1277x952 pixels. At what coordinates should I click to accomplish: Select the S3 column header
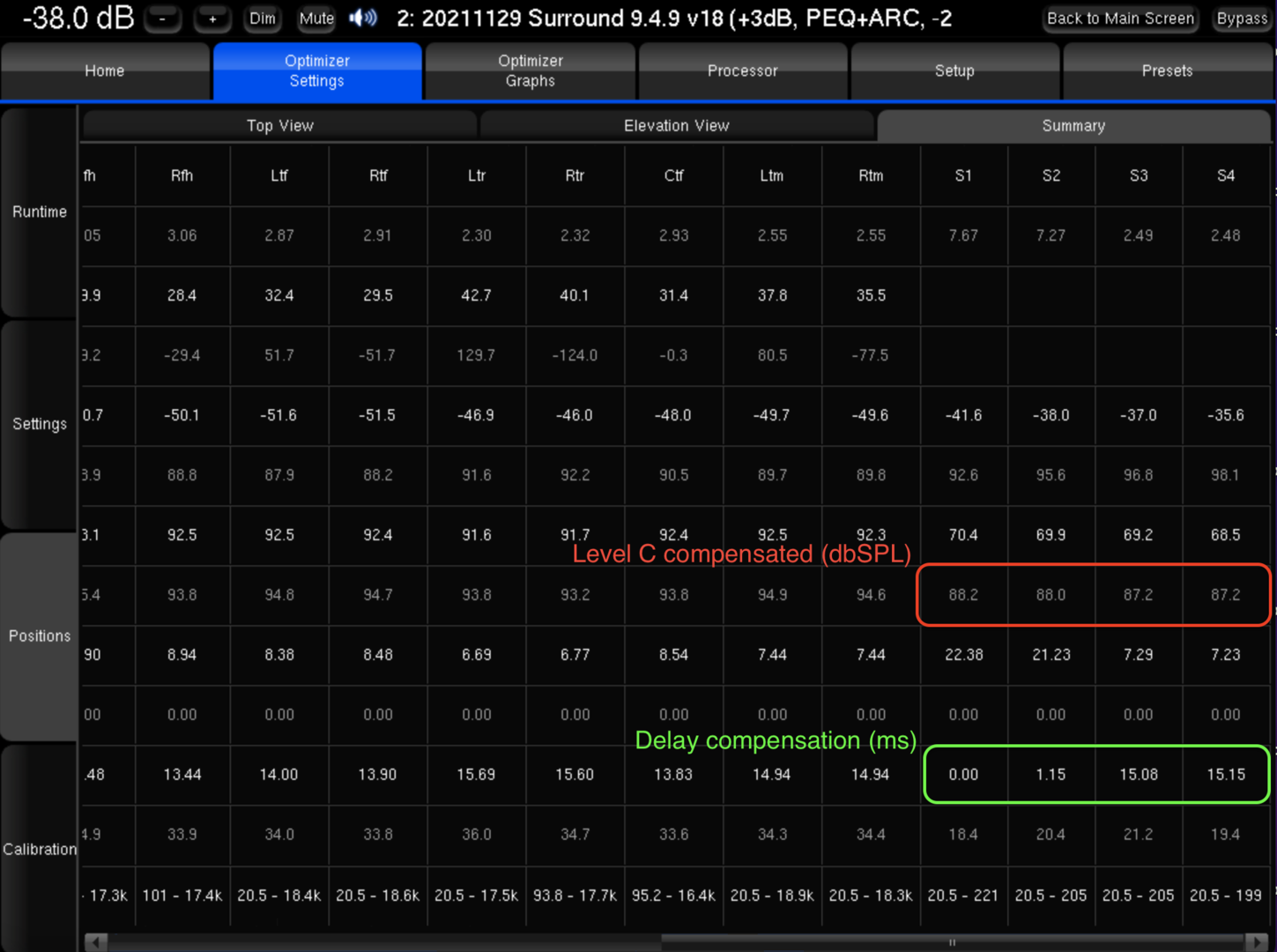click(1139, 175)
